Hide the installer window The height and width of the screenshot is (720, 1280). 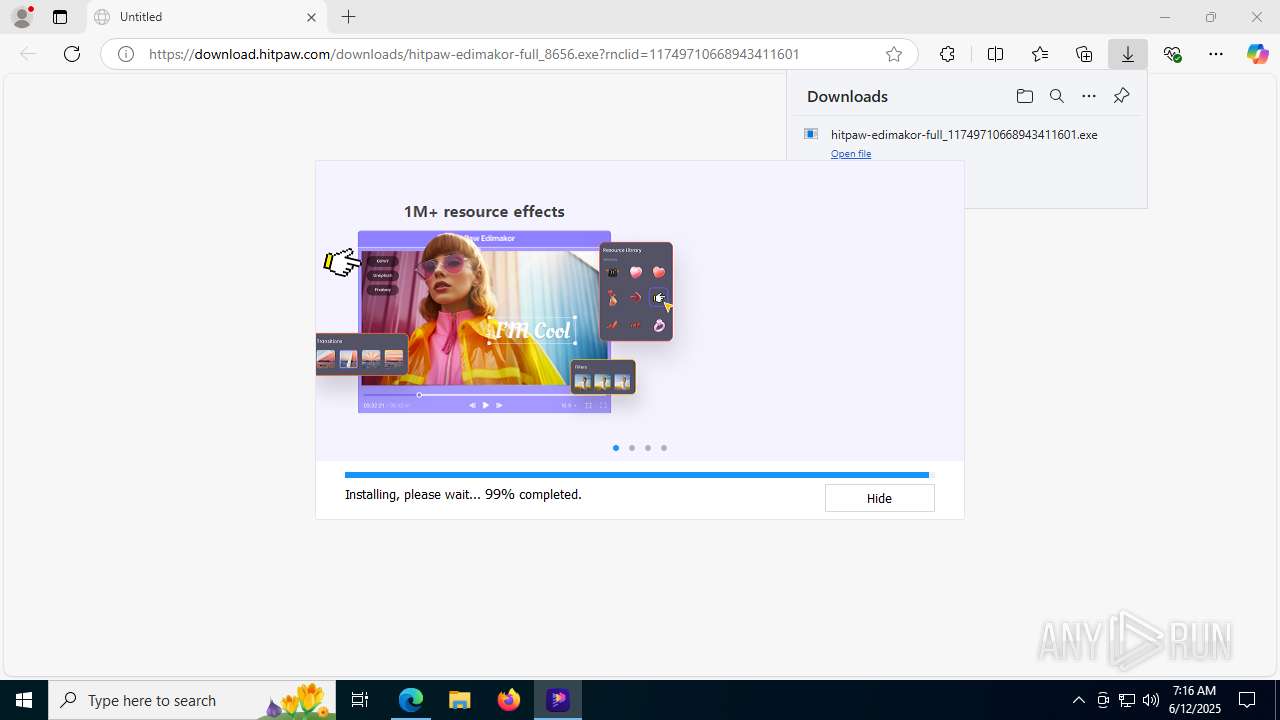tap(879, 498)
